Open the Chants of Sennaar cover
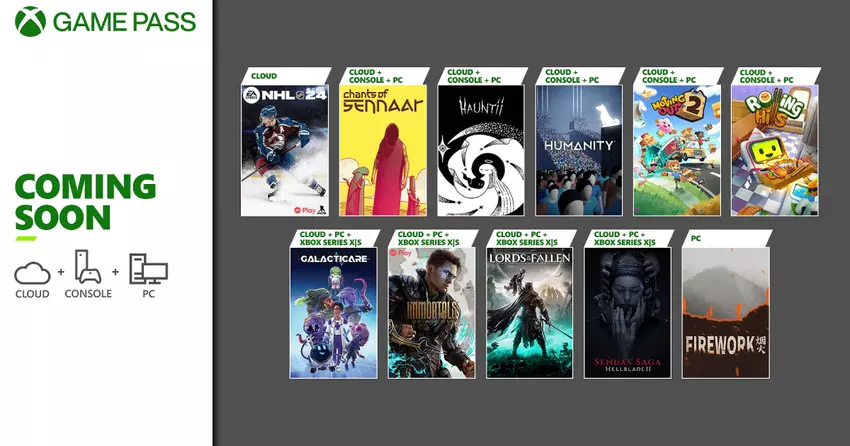This screenshot has width=850, height=446. [x=382, y=150]
